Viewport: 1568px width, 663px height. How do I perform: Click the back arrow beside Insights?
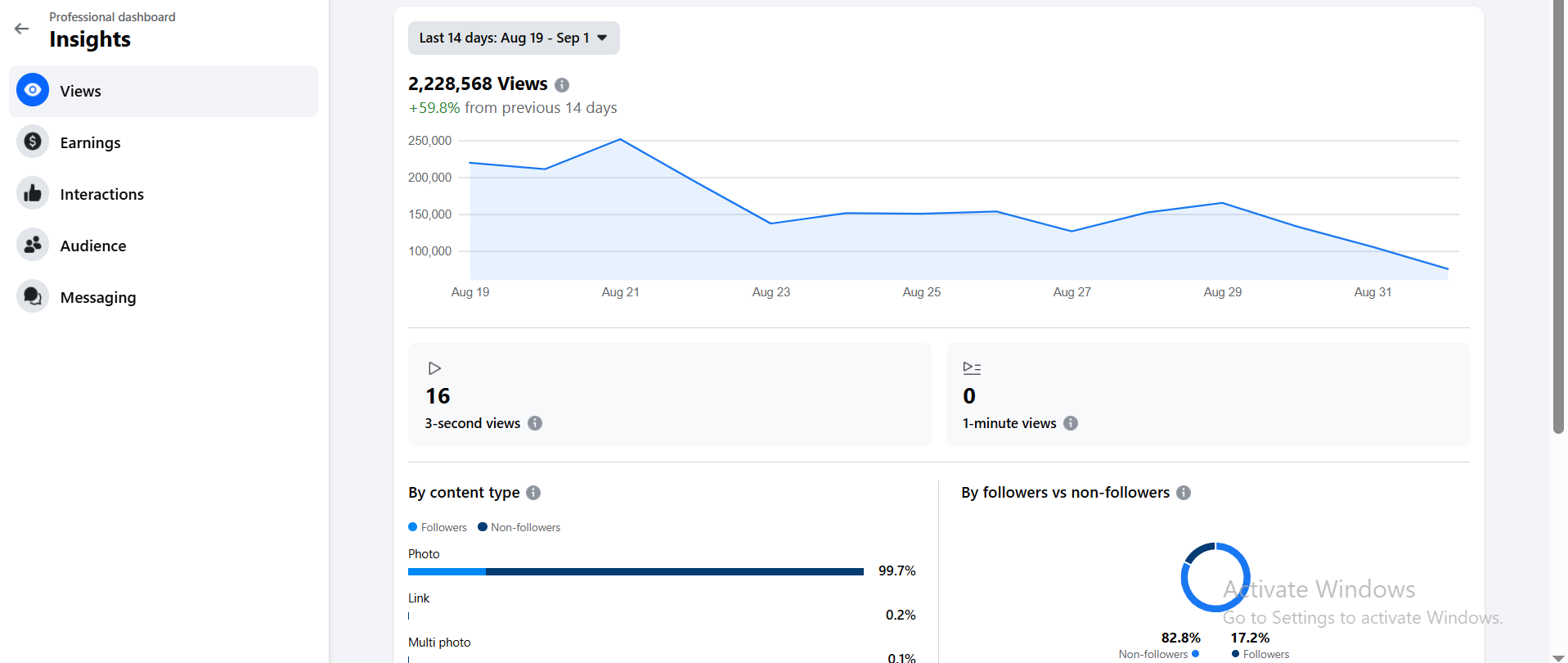(22, 29)
